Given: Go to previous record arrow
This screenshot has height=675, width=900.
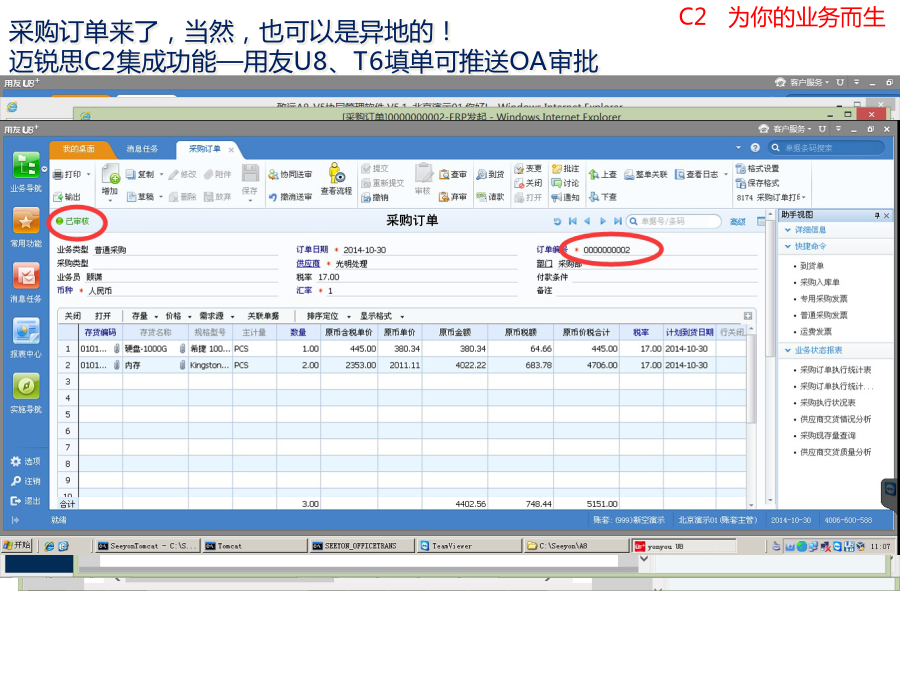Looking at the screenshot, I should point(587,221).
